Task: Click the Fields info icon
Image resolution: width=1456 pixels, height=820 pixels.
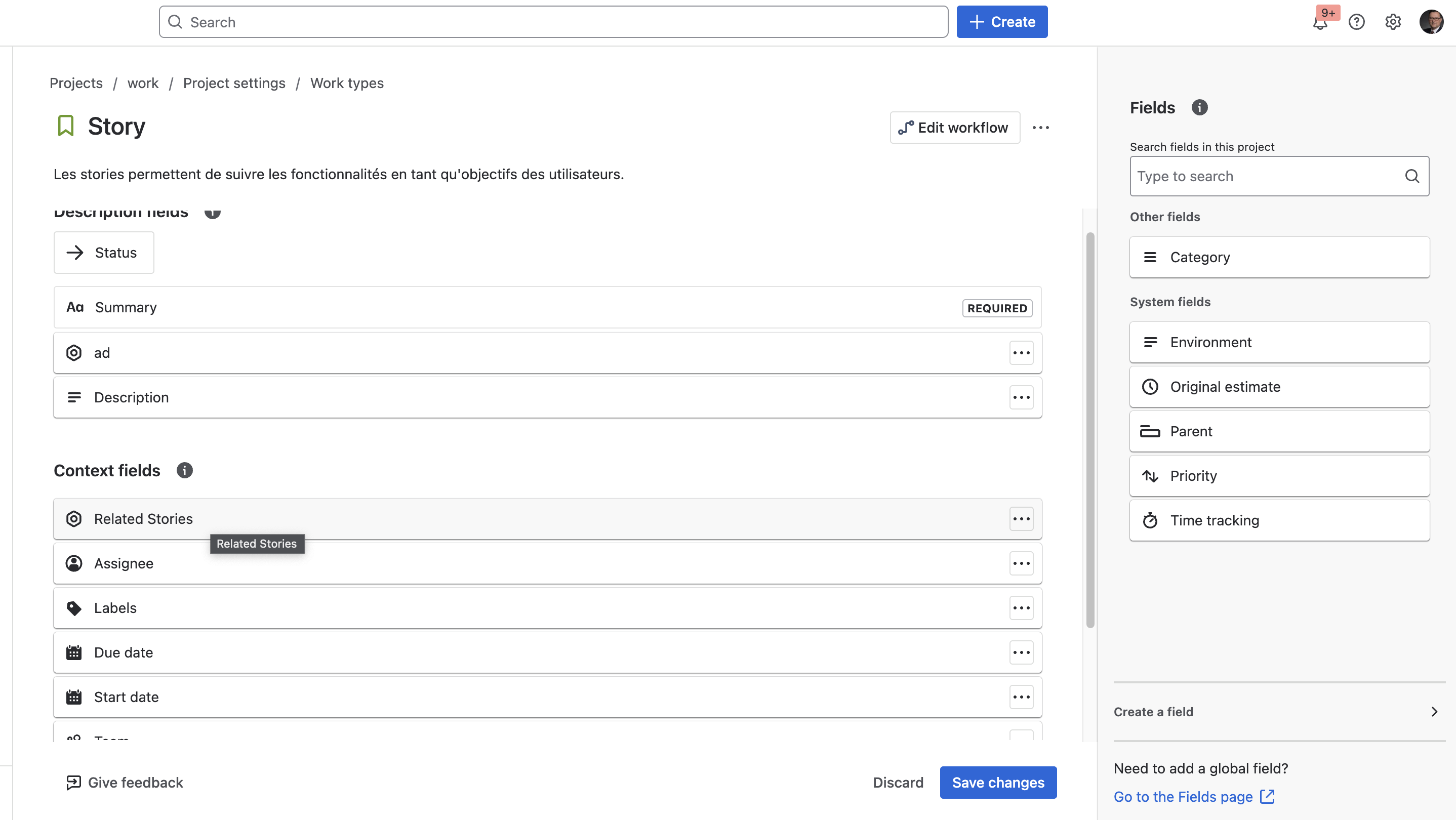Action: pyautogui.click(x=1199, y=107)
